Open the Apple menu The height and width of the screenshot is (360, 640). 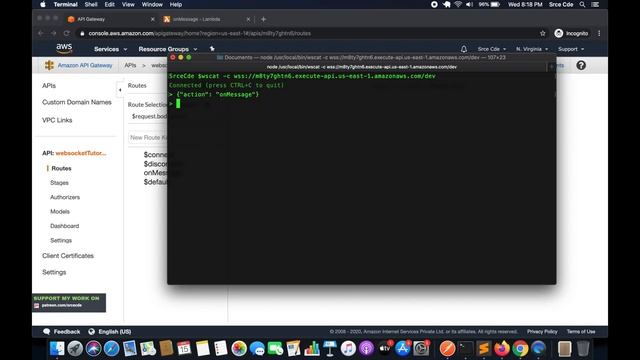pyautogui.click(x=43, y=4)
